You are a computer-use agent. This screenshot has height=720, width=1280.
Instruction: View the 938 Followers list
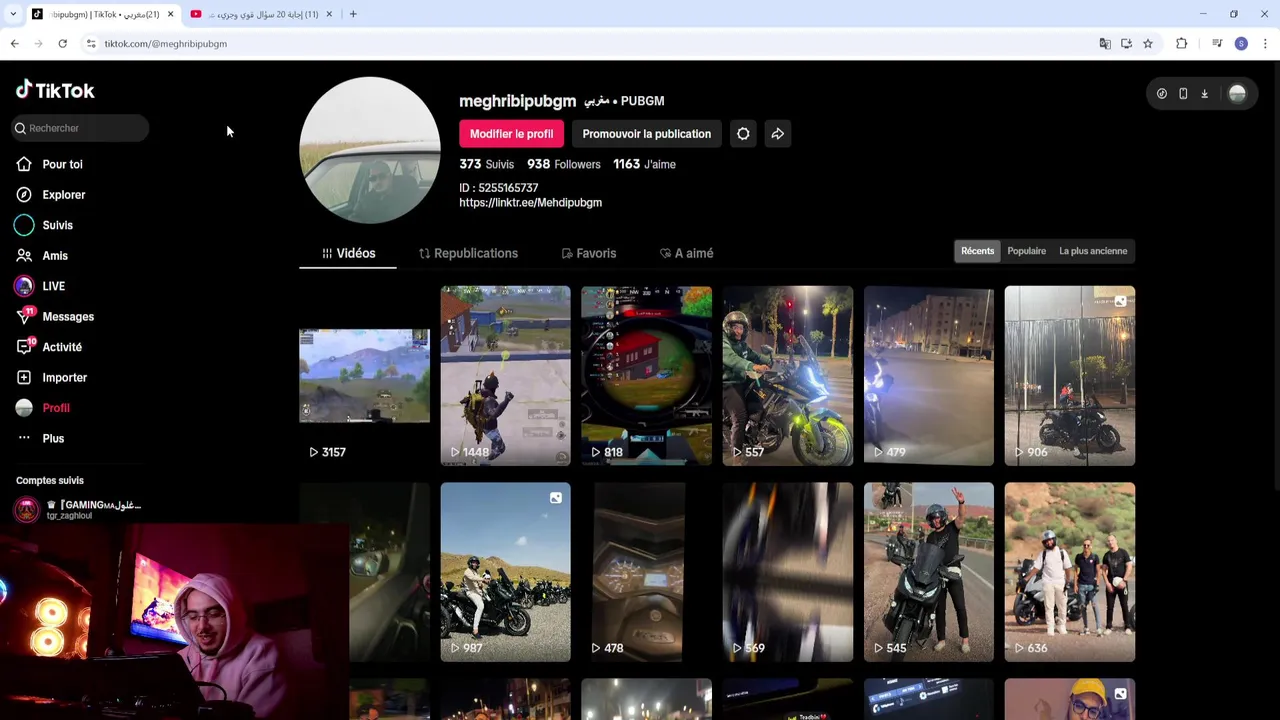(x=564, y=164)
